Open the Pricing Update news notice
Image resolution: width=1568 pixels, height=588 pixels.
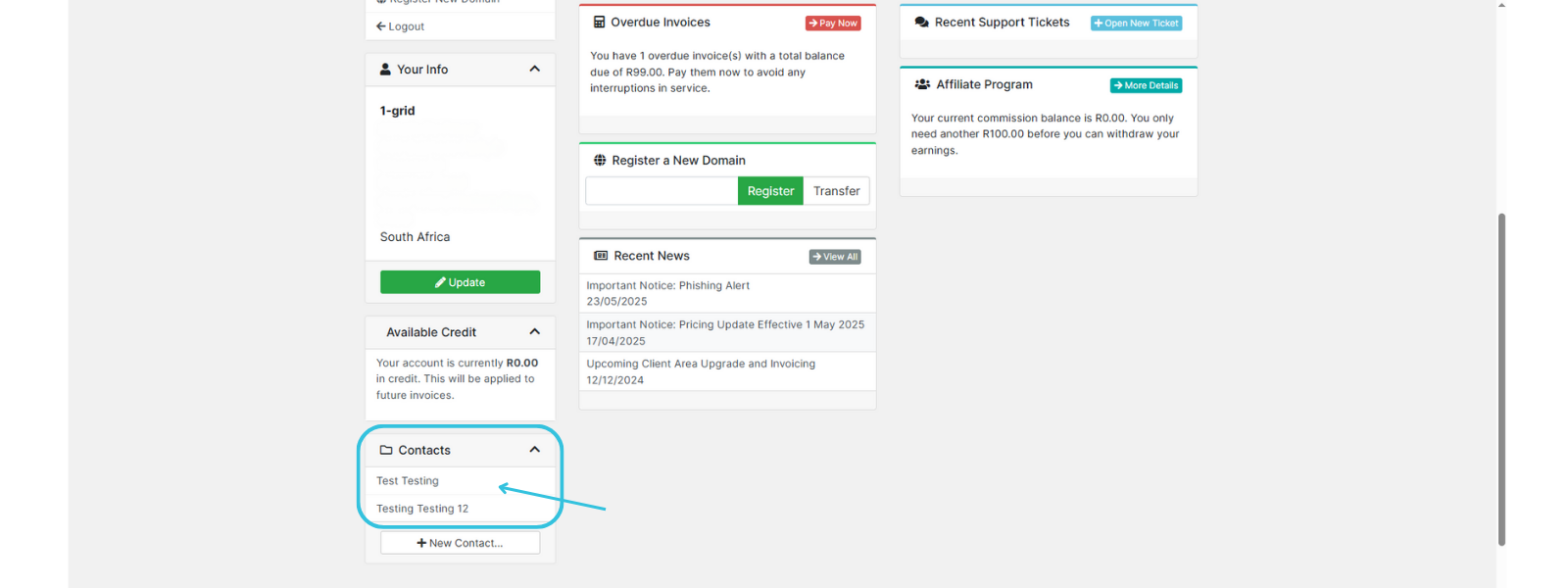pyautogui.click(x=725, y=324)
